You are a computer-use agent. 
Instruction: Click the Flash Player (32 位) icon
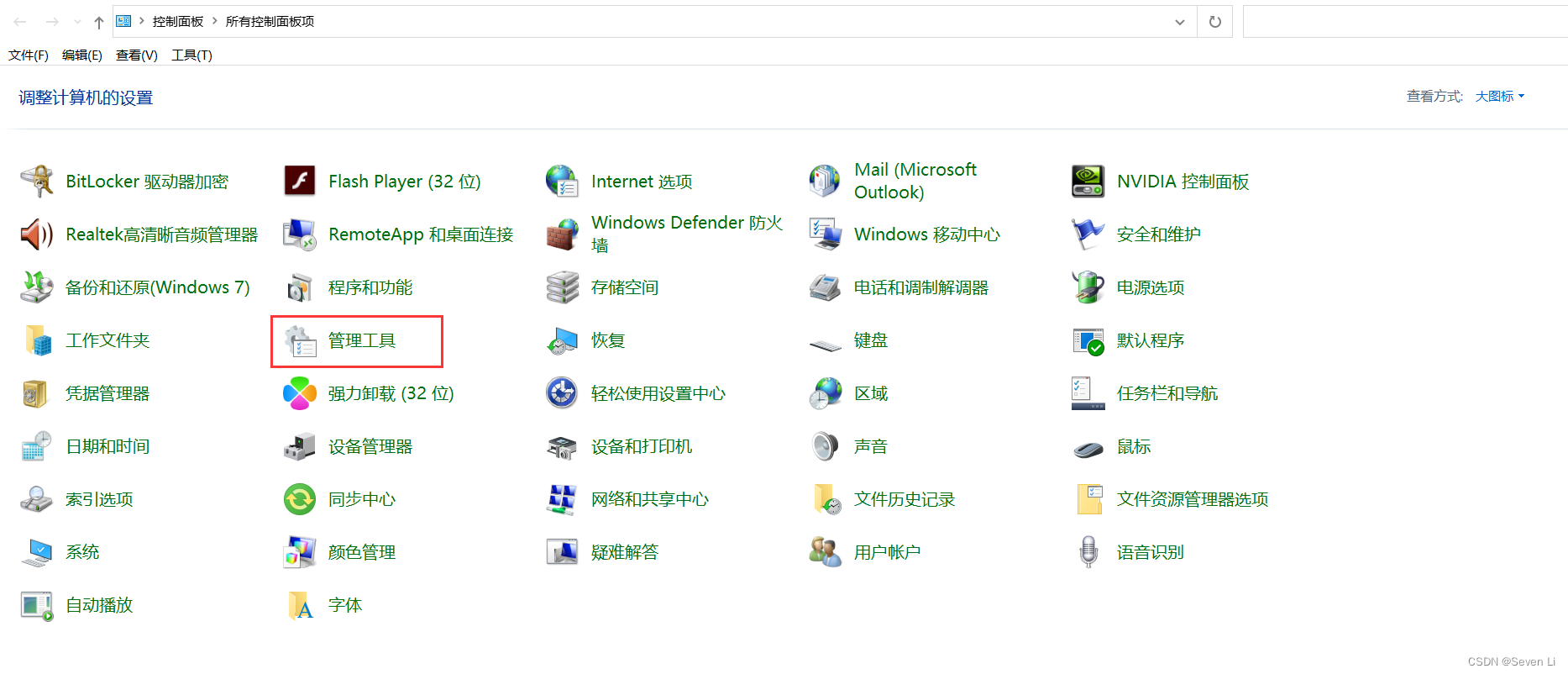click(300, 181)
